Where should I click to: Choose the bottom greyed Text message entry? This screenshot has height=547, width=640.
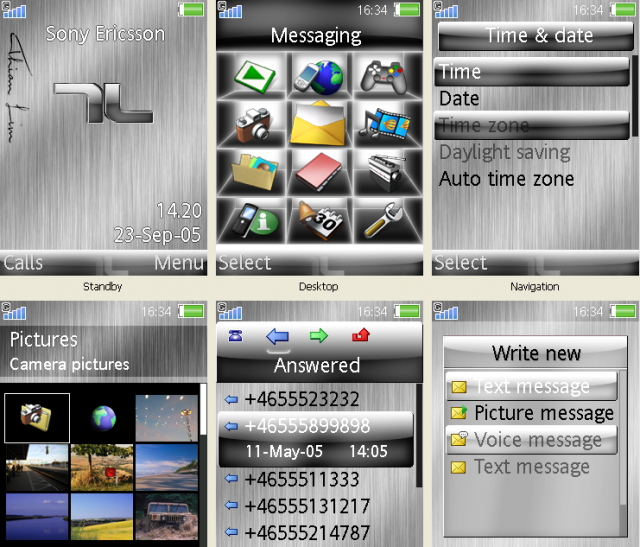(531, 467)
